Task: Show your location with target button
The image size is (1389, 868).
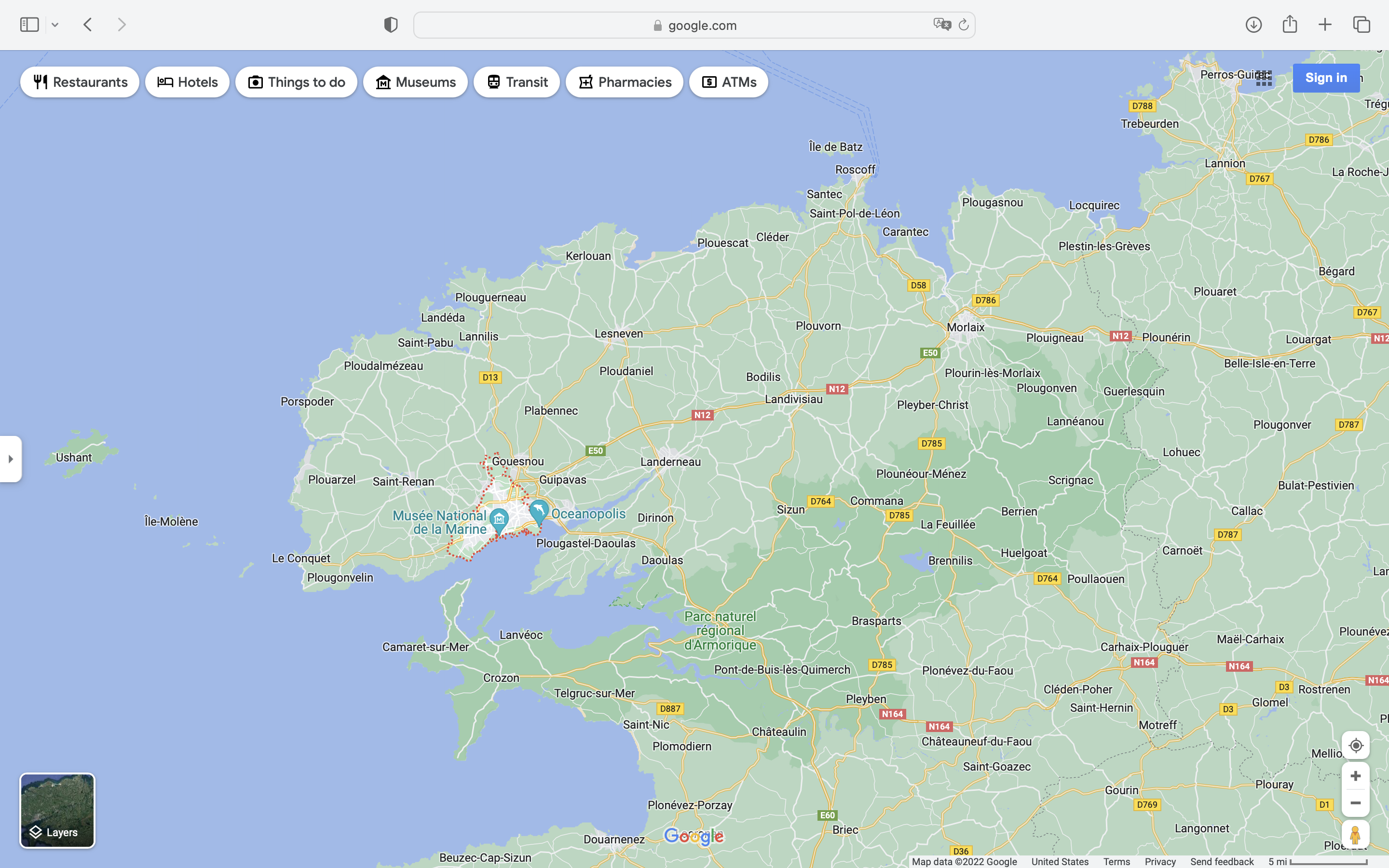Action: (x=1356, y=746)
